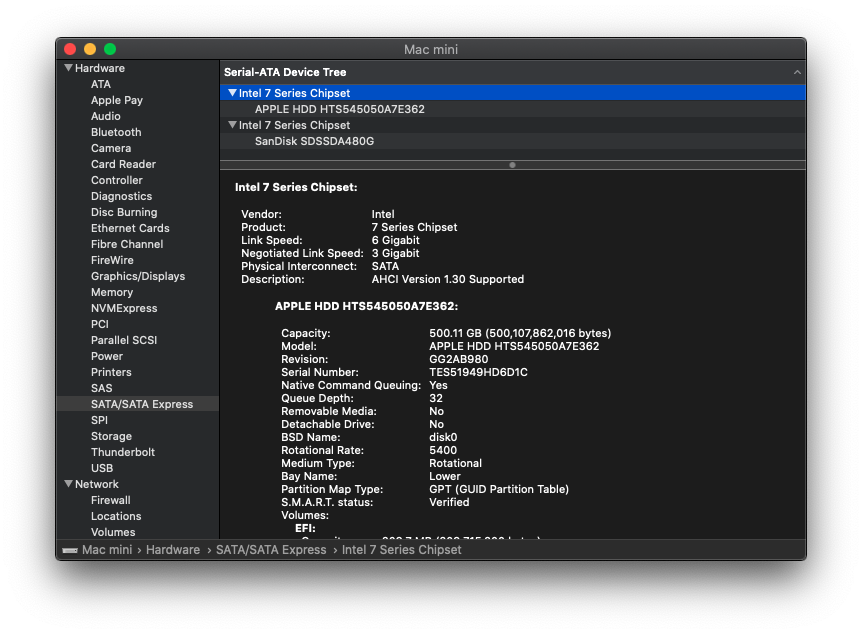862x634 pixels.
Task: Click the Serial-ATA Device Tree column header
Action: point(512,72)
